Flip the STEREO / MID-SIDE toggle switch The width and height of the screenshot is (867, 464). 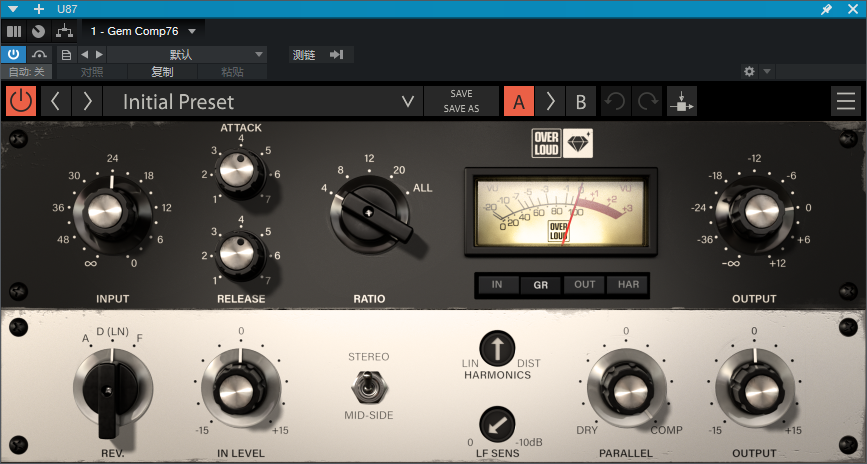pyautogui.click(x=369, y=387)
